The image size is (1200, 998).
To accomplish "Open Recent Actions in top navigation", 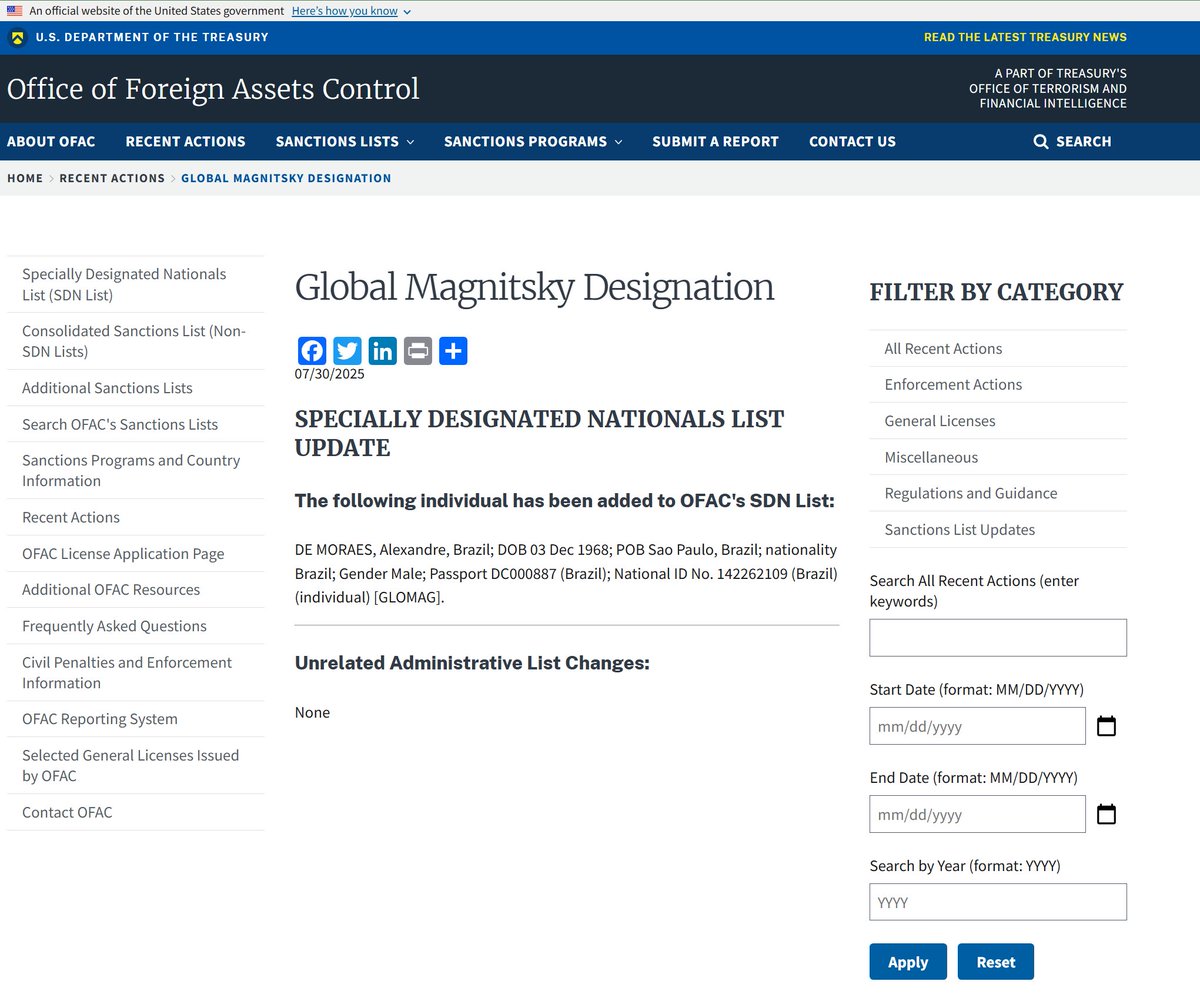I will coord(185,141).
